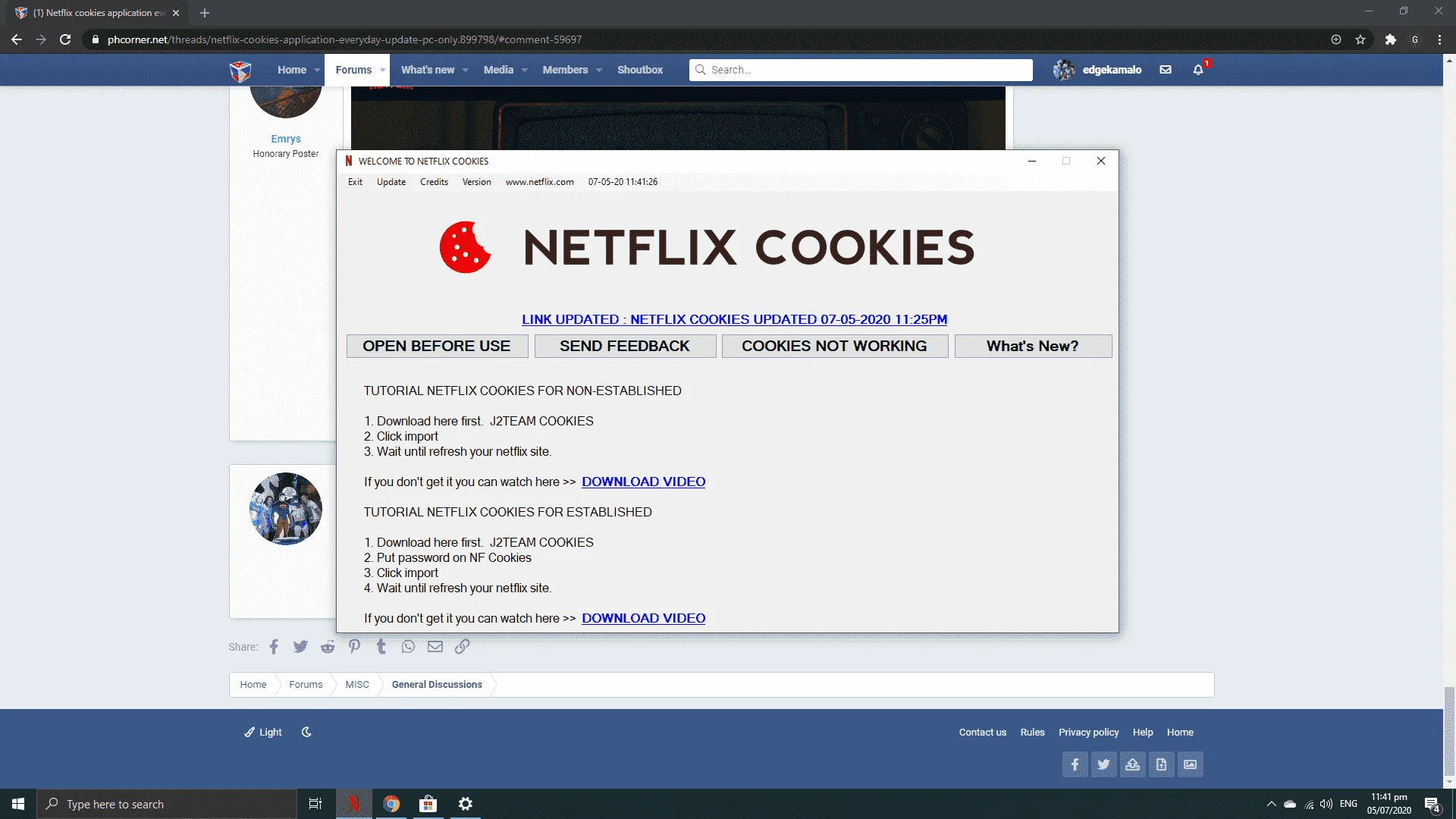Screen dimensions: 1456x819
Task: Open a new browser tab
Action: pos(205,13)
